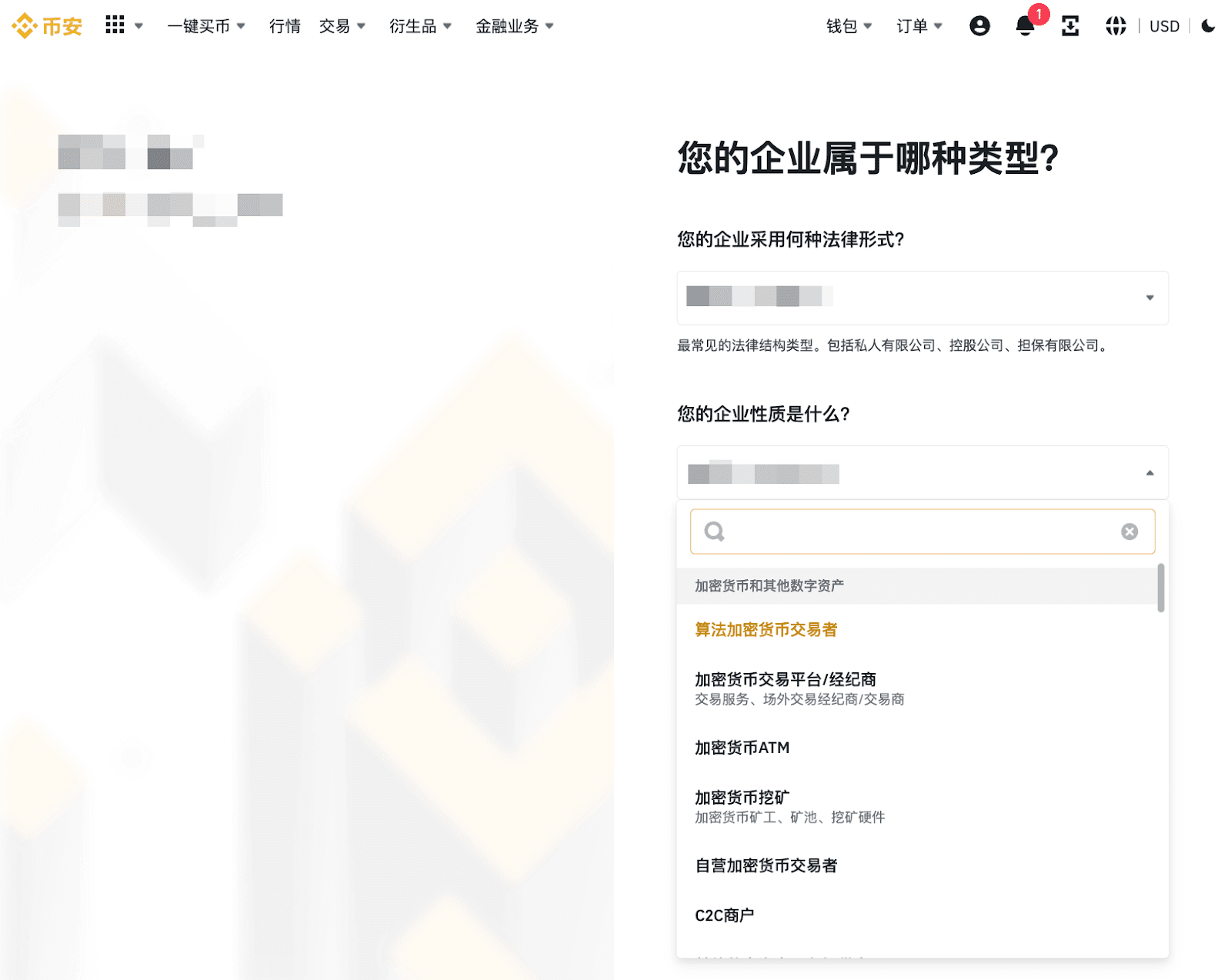Viewport: 1231px width, 980px height.
Task: Expand the legal form dropdown
Action: 922,298
